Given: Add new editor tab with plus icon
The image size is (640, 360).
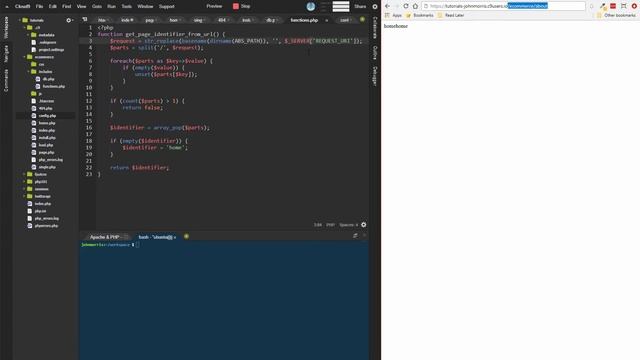Looking at the screenshot, I should point(362,20).
